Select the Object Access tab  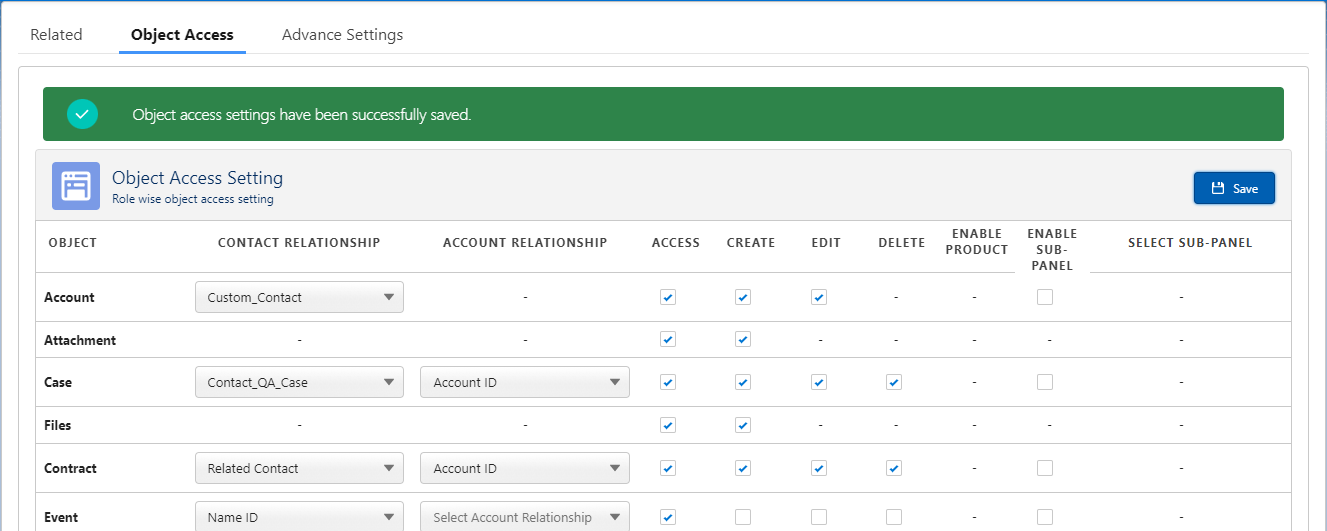click(182, 35)
